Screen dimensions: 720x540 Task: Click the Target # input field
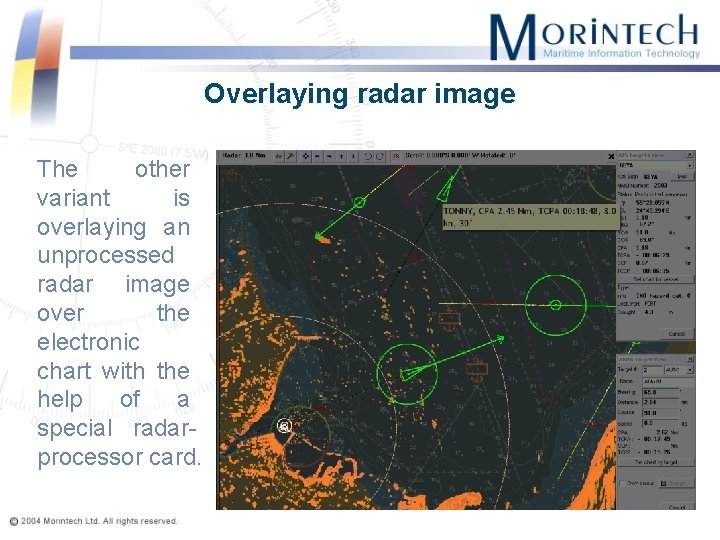coord(652,370)
